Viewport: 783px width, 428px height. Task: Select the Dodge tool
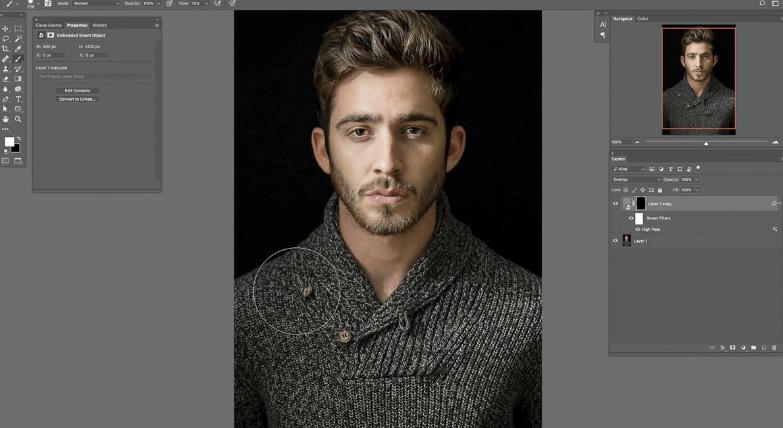point(18,89)
